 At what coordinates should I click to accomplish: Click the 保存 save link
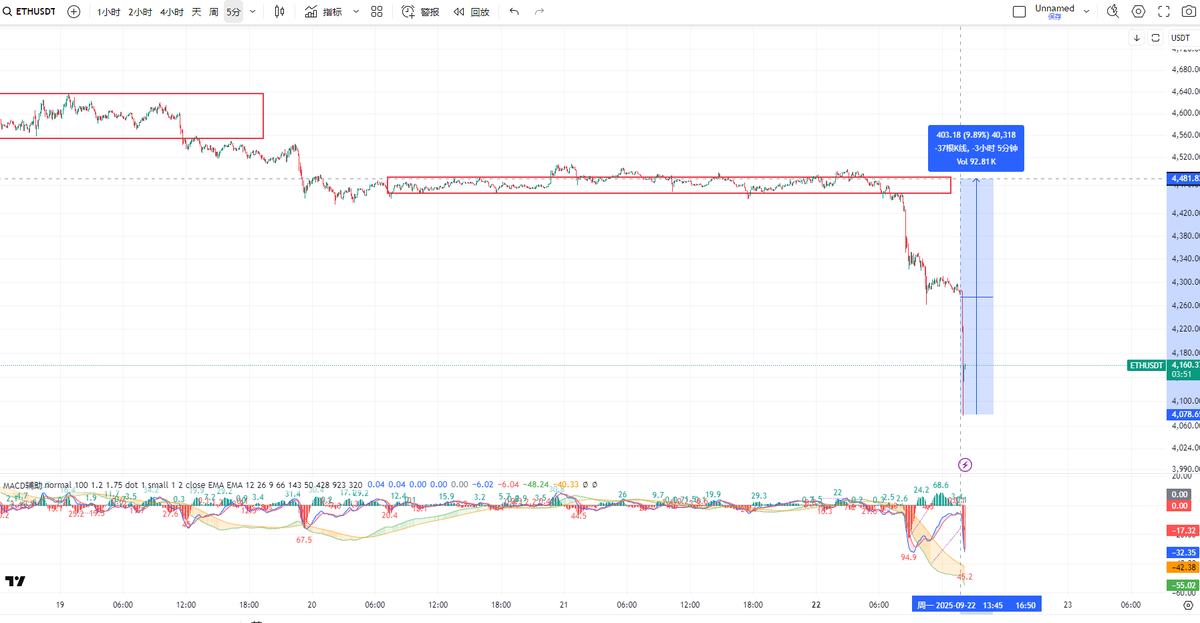pyautogui.click(x=1054, y=18)
